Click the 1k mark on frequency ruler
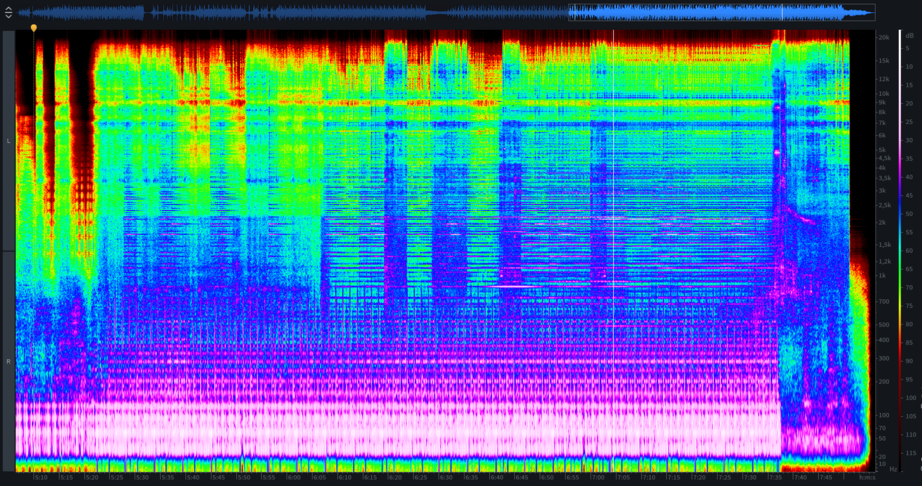Screen dimensions: 922x486 [x=883, y=275]
